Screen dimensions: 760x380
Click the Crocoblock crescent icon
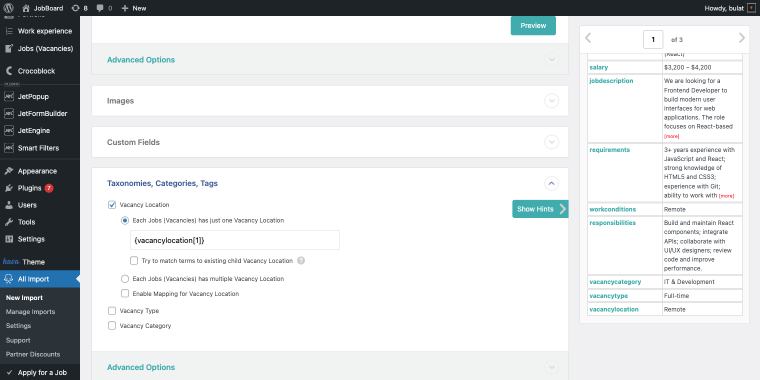tap(9, 71)
